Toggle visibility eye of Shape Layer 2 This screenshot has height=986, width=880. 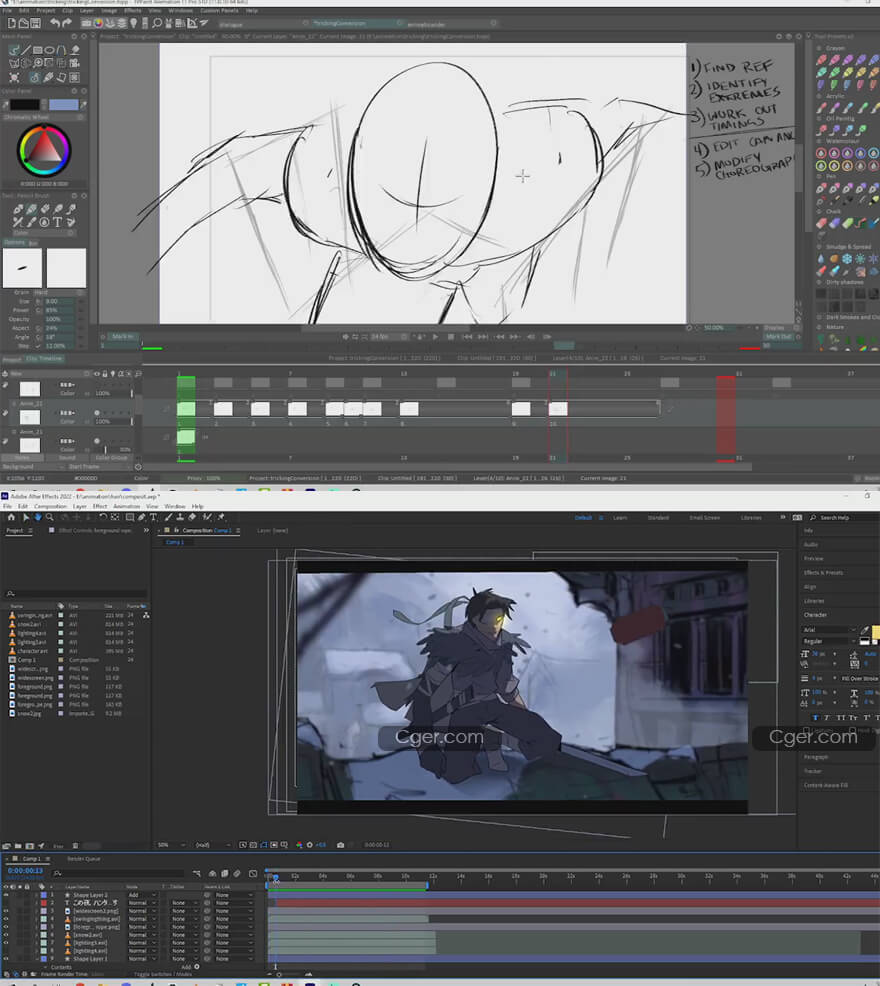click(6, 895)
